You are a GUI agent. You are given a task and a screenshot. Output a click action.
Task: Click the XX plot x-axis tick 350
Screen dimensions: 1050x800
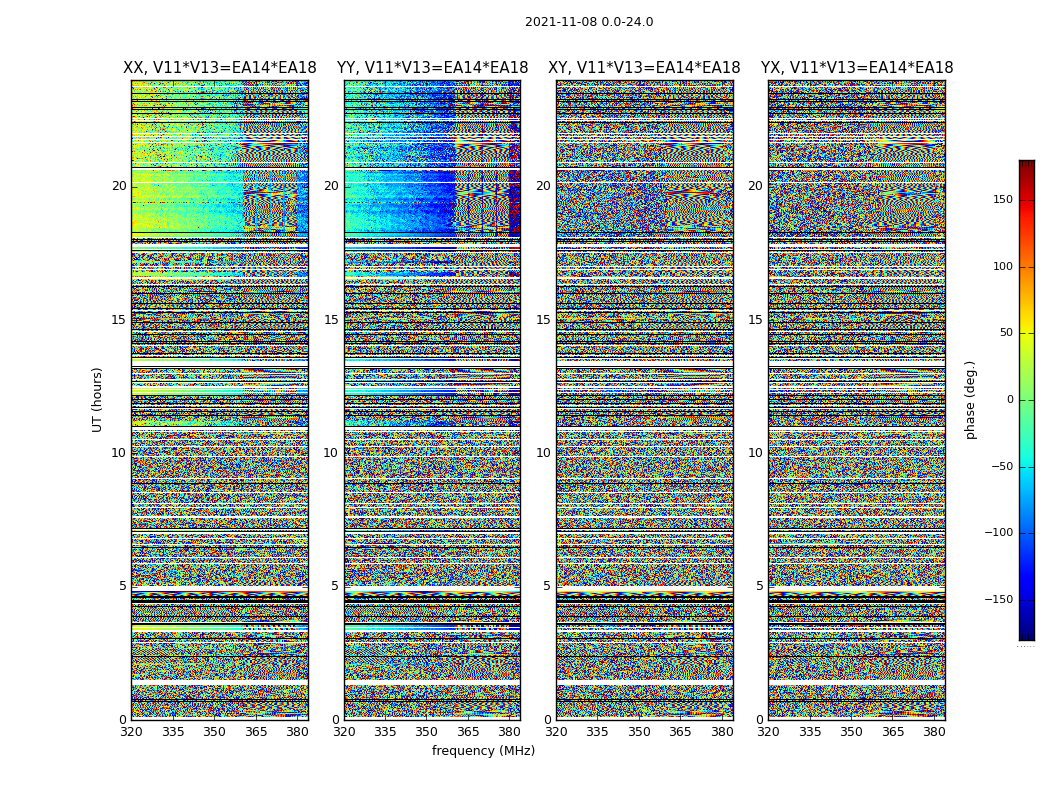214,732
